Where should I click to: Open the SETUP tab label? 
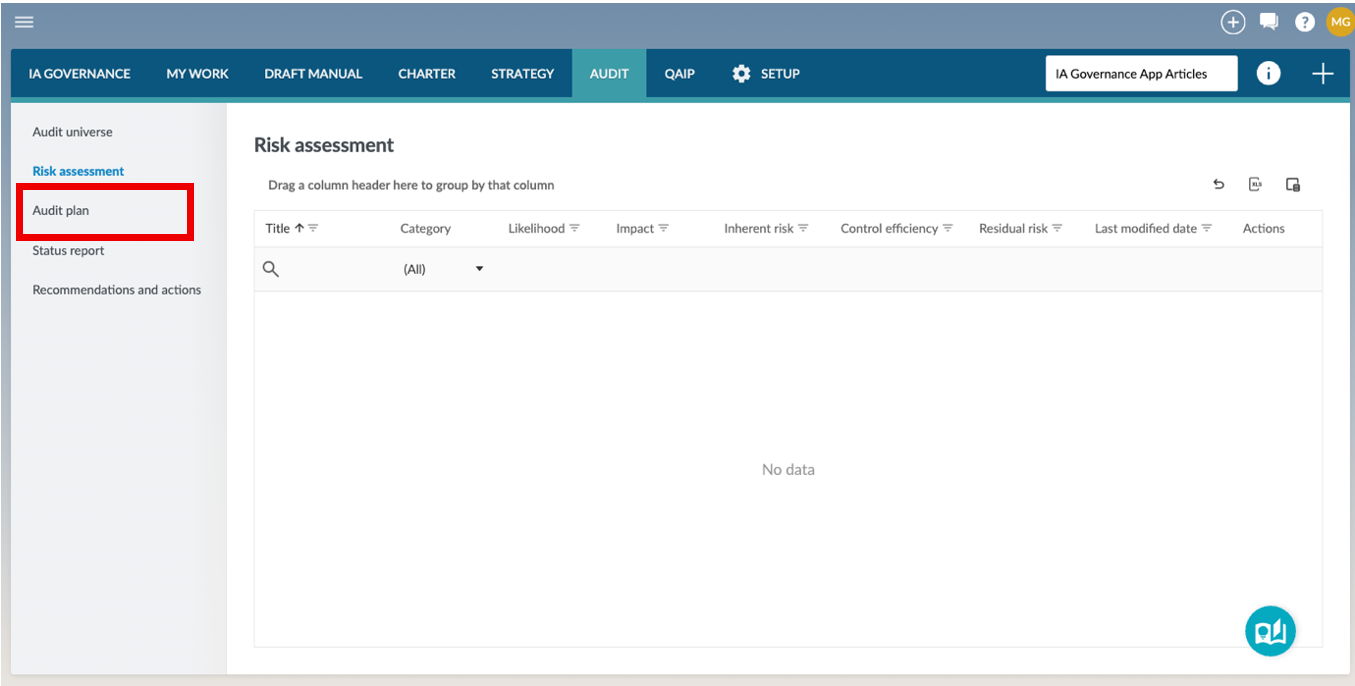pyautogui.click(x=780, y=73)
